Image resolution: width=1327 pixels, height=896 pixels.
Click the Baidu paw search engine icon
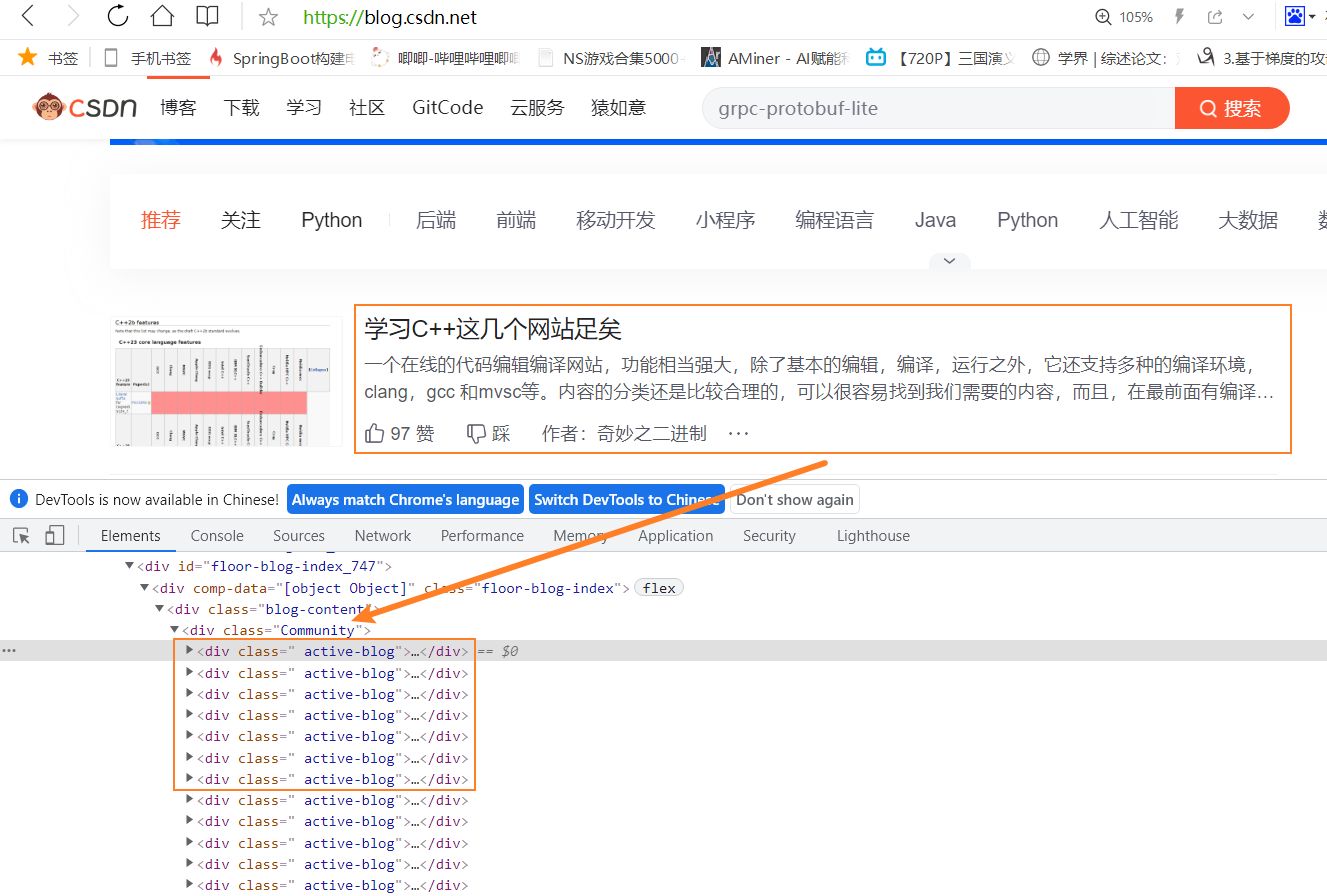1296,17
